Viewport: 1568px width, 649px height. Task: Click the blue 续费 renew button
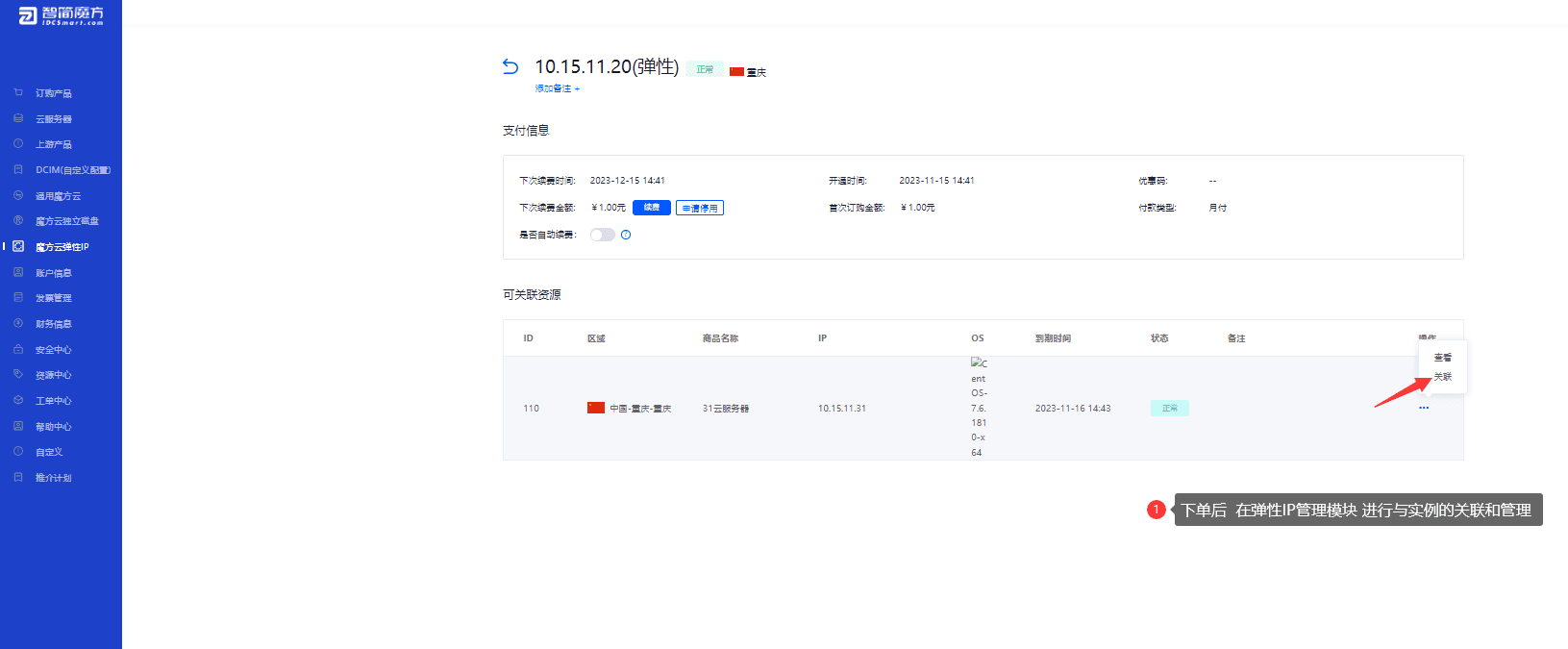click(x=652, y=208)
